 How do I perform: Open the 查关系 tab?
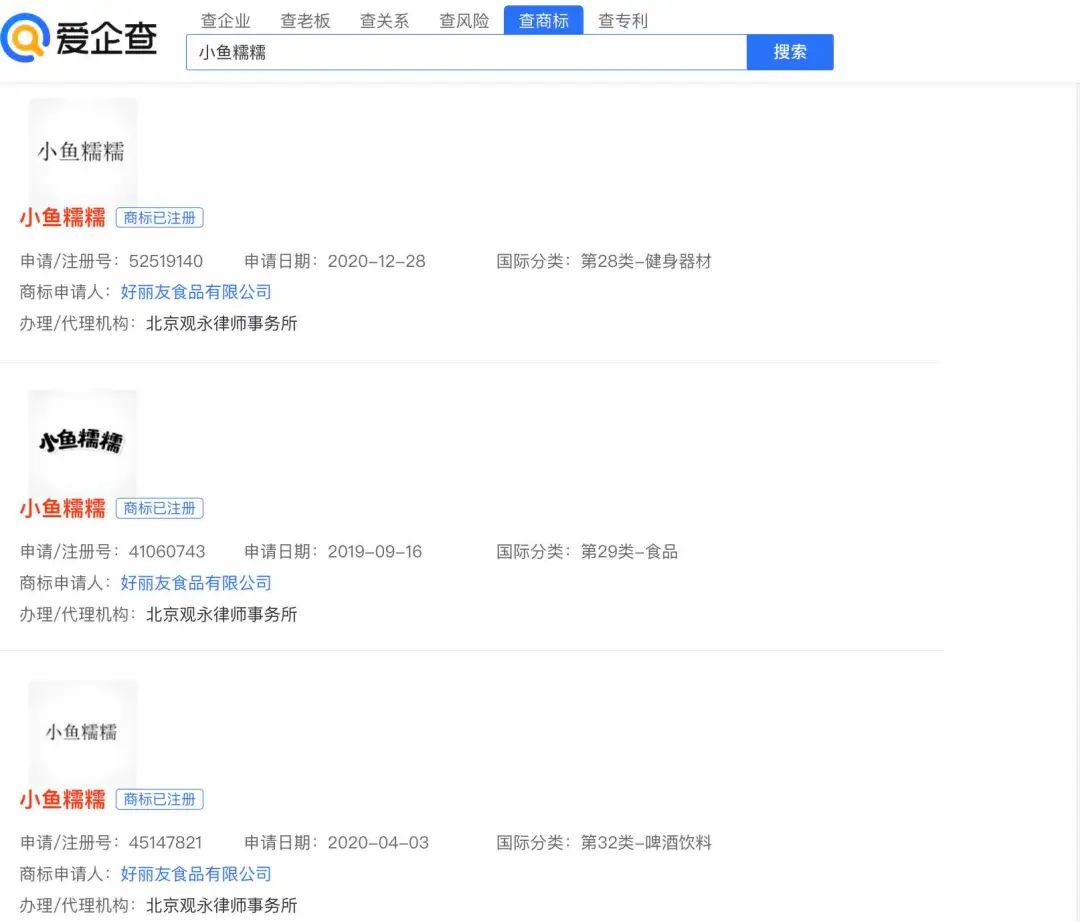[384, 21]
